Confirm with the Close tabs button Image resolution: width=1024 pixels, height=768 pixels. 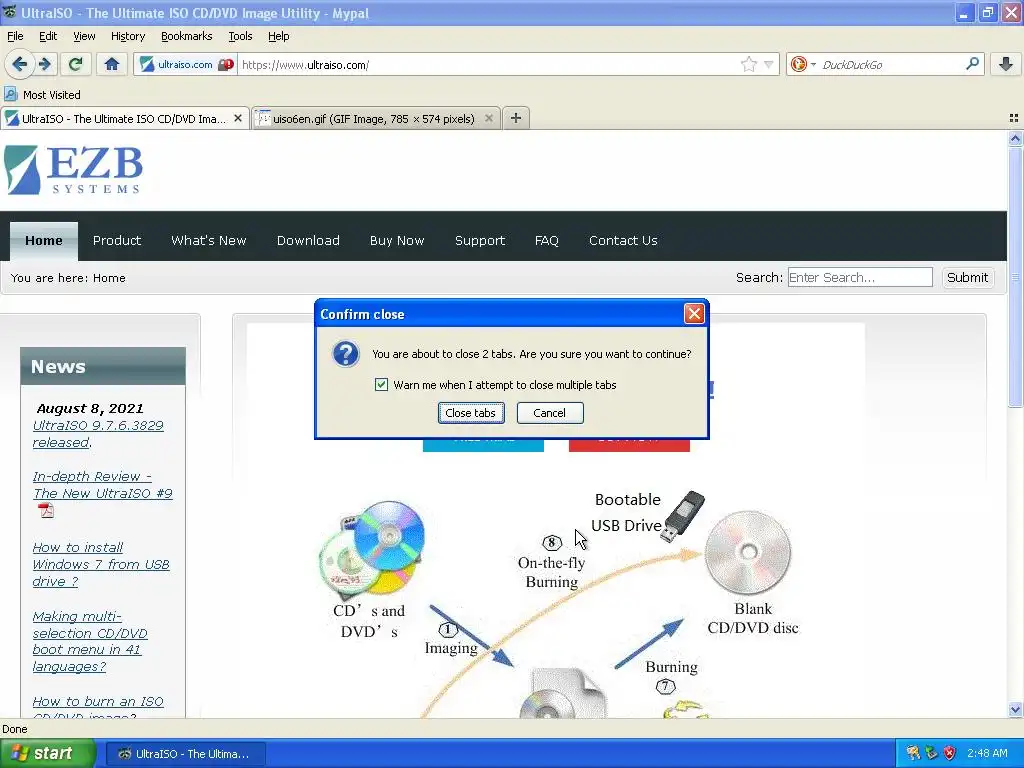(x=471, y=413)
